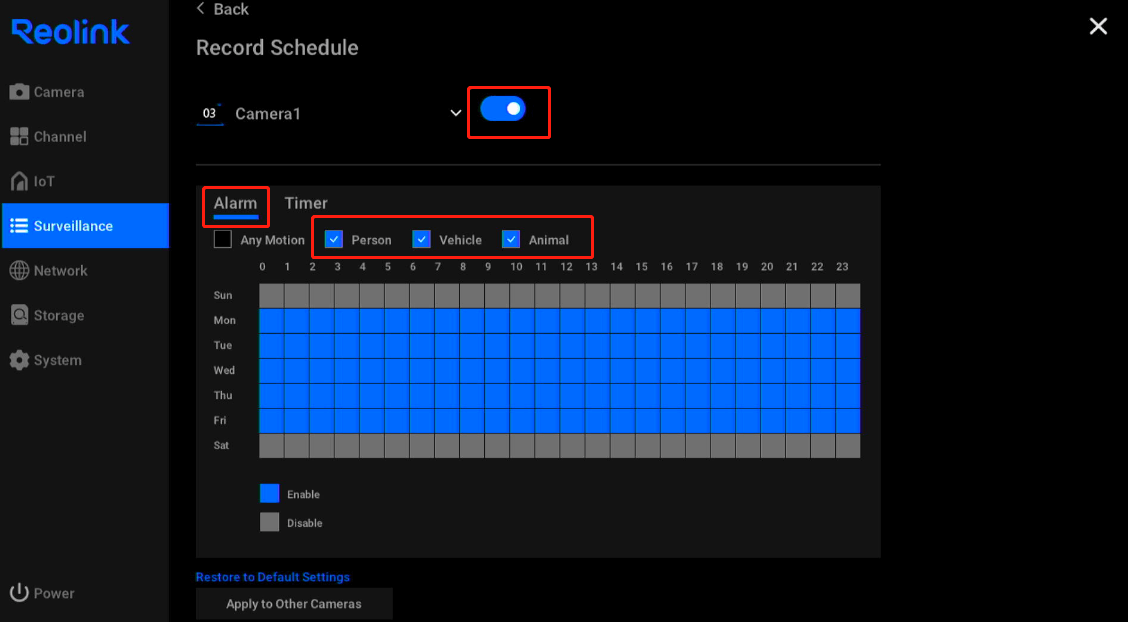
Task: Click the Sun row label
Action: pos(222,295)
